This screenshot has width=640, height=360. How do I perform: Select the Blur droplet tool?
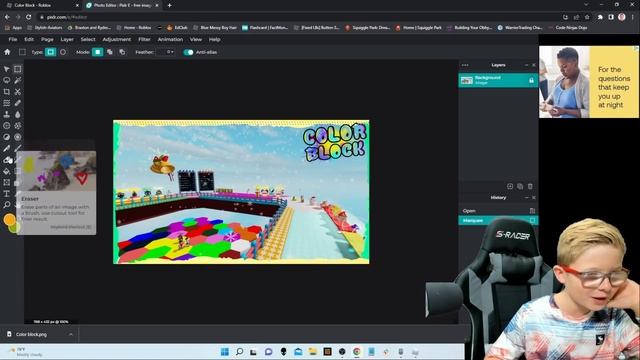[x=18, y=115]
